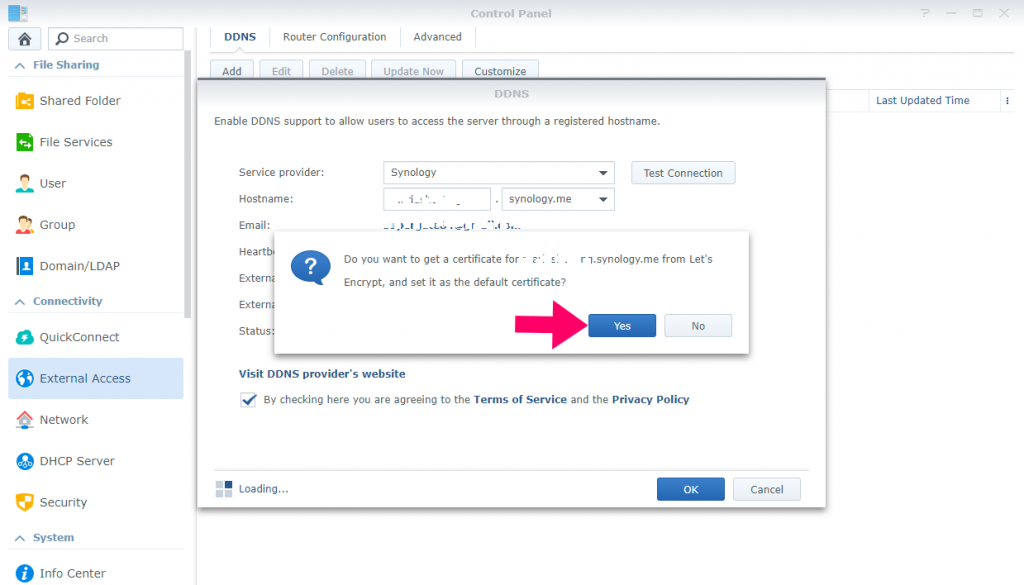Collapse the Connectivity section
This screenshot has width=1024, height=585.
(17, 301)
